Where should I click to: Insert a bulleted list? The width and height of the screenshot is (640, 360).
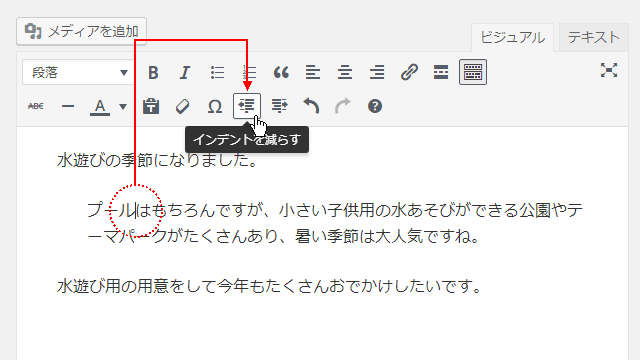217,73
